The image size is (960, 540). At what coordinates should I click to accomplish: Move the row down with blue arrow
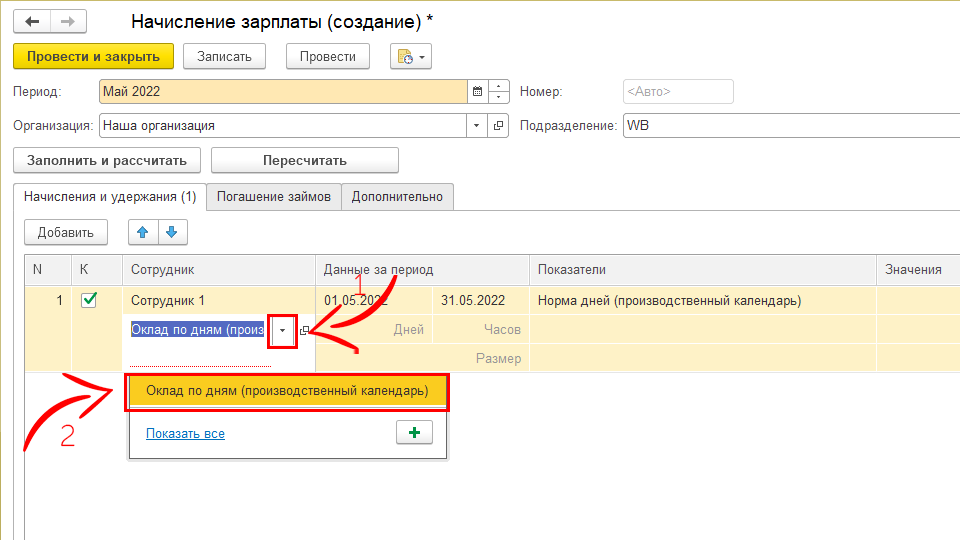(x=171, y=233)
